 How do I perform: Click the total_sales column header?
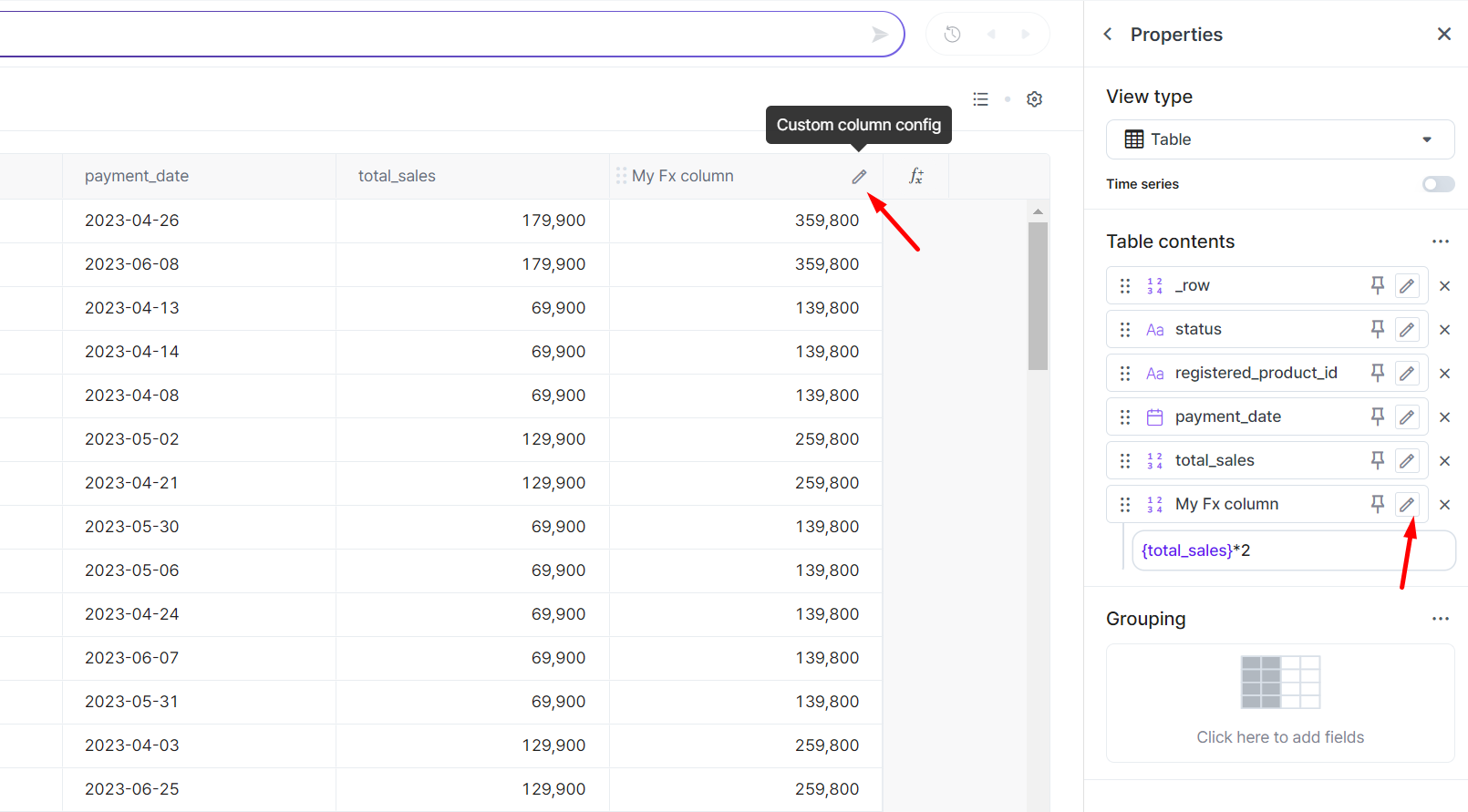point(397,176)
